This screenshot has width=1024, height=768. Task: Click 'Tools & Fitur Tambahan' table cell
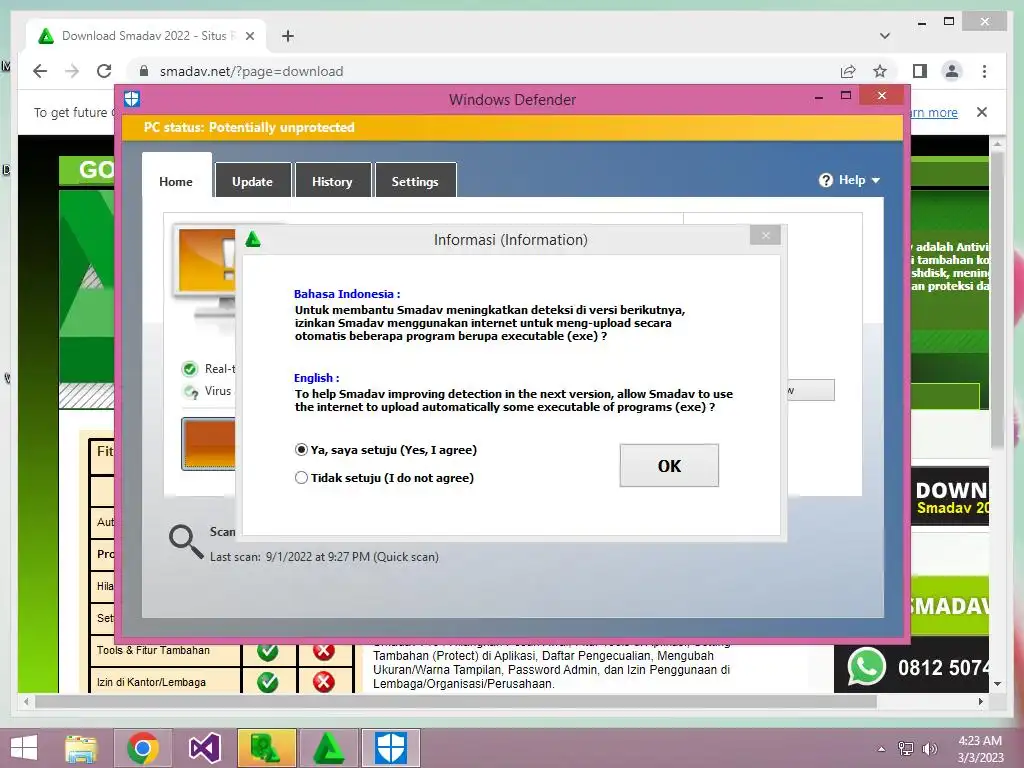[x=165, y=650]
